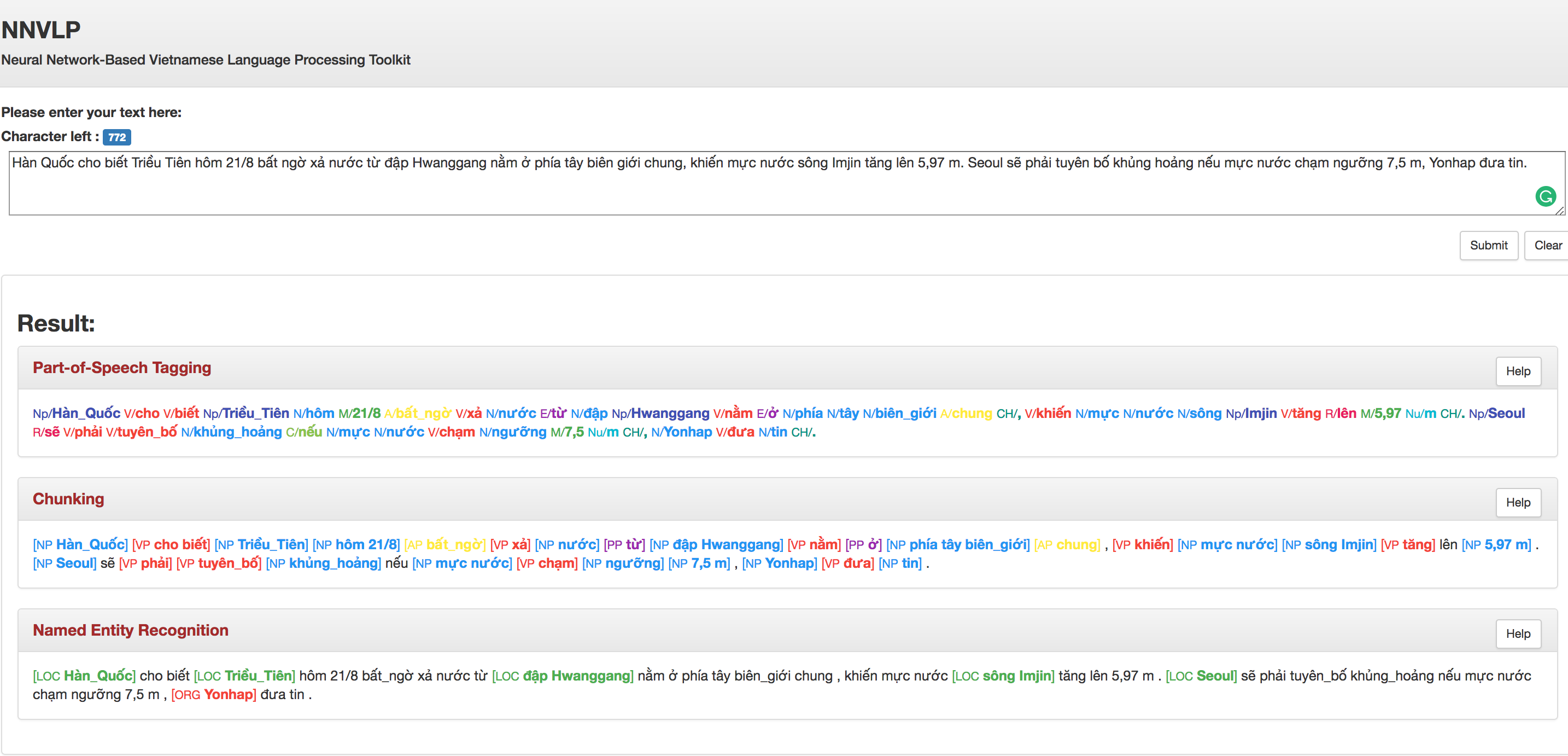Click the 772 character-left badge

pos(117,137)
